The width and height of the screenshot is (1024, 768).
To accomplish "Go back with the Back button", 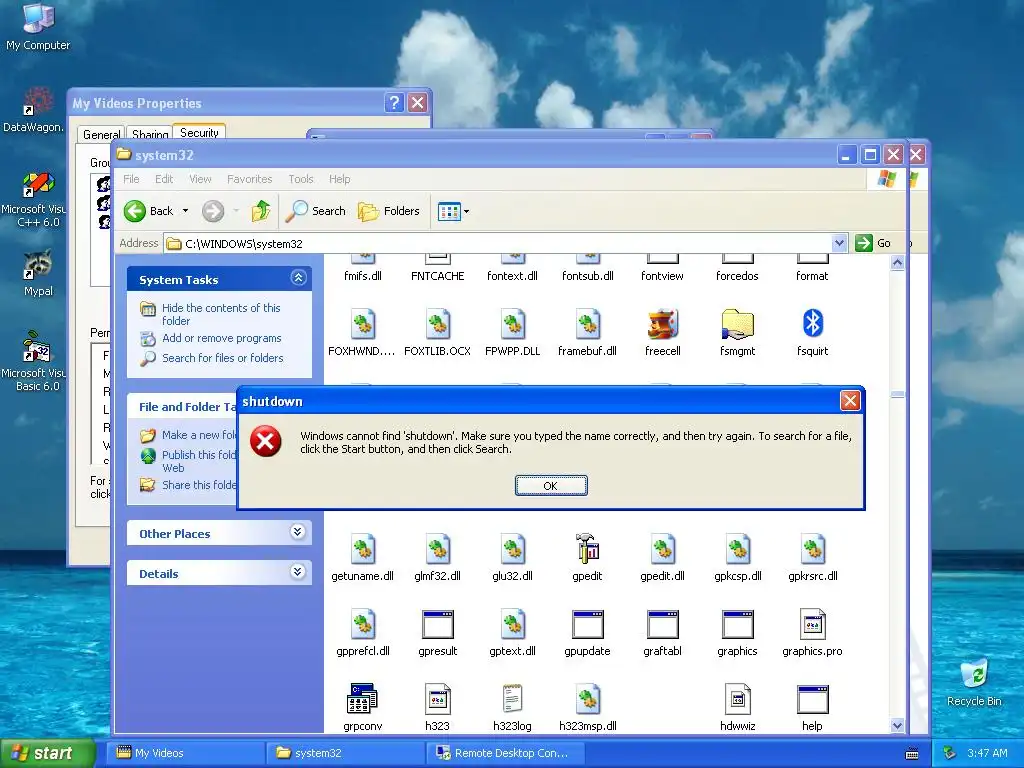I will click(x=149, y=211).
